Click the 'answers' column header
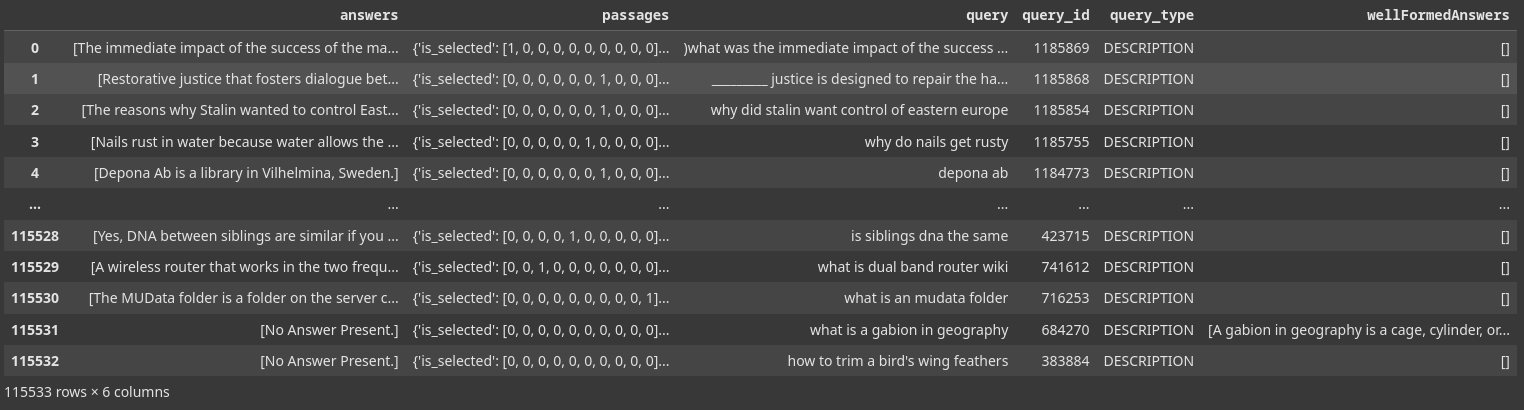The image size is (1524, 410). point(368,15)
